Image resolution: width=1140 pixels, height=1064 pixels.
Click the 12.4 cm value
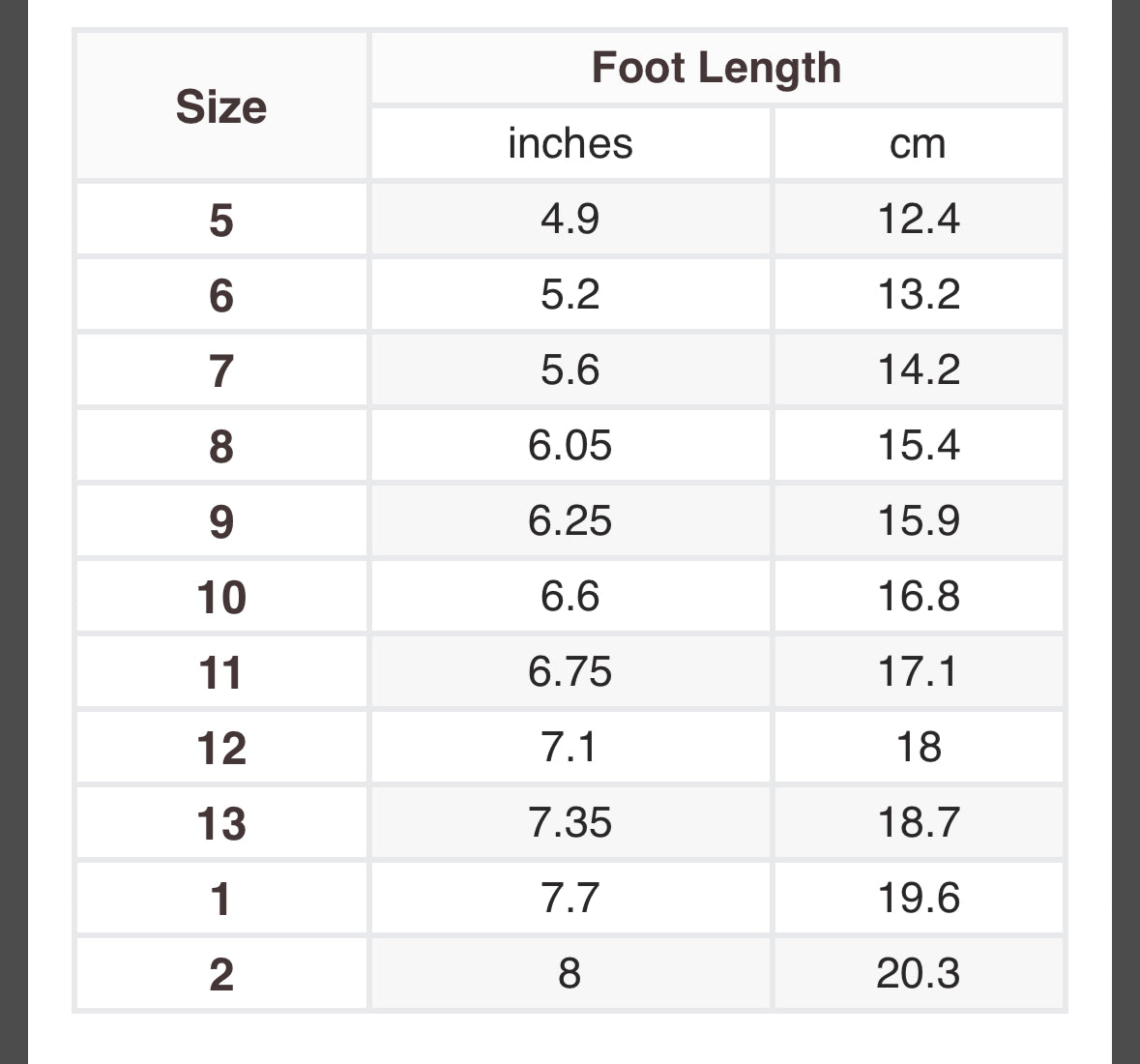pos(919,219)
